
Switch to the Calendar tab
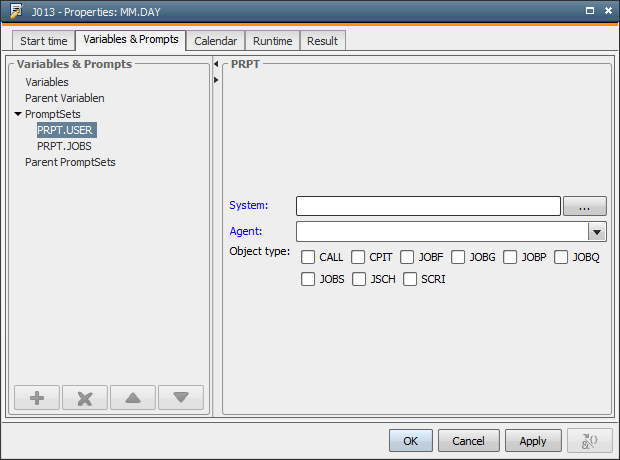pyautogui.click(x=216, y=41)
